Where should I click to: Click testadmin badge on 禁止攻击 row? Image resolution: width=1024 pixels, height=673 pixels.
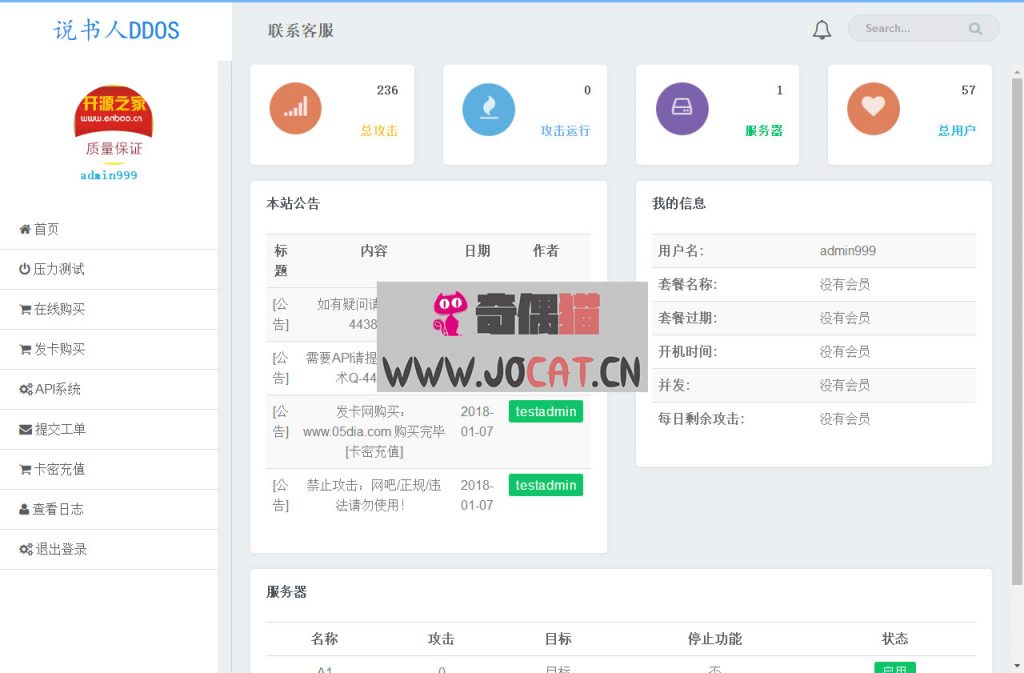click(545, 485)
